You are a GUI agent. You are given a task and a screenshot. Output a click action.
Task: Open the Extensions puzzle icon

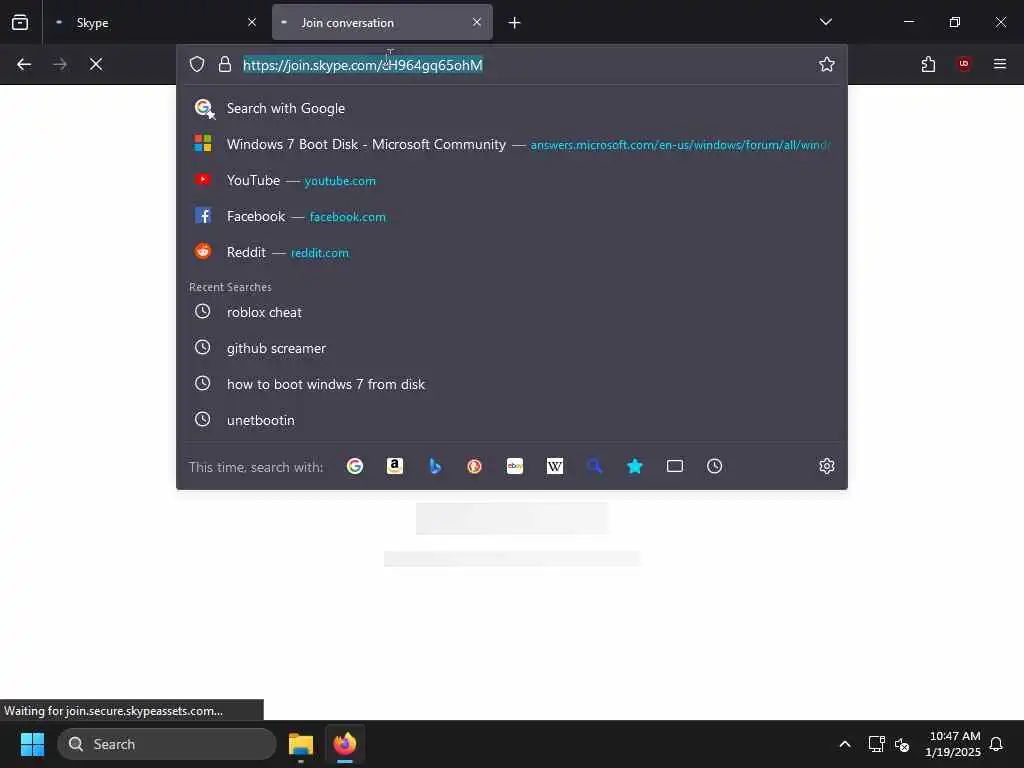point(928,64)
